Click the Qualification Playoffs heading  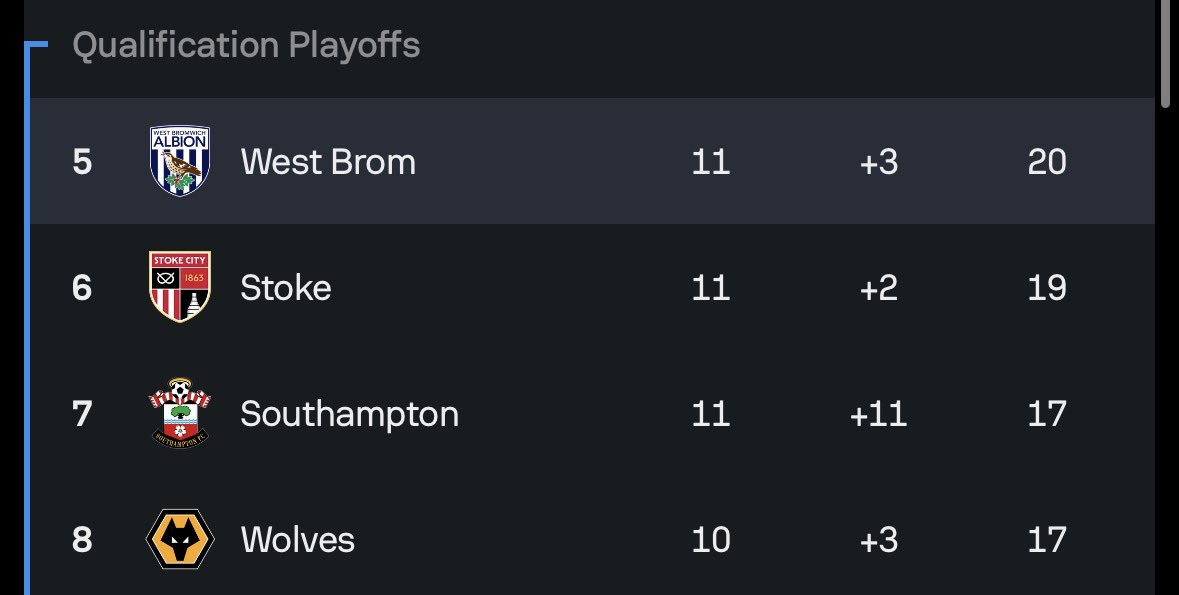pos(246,45)
